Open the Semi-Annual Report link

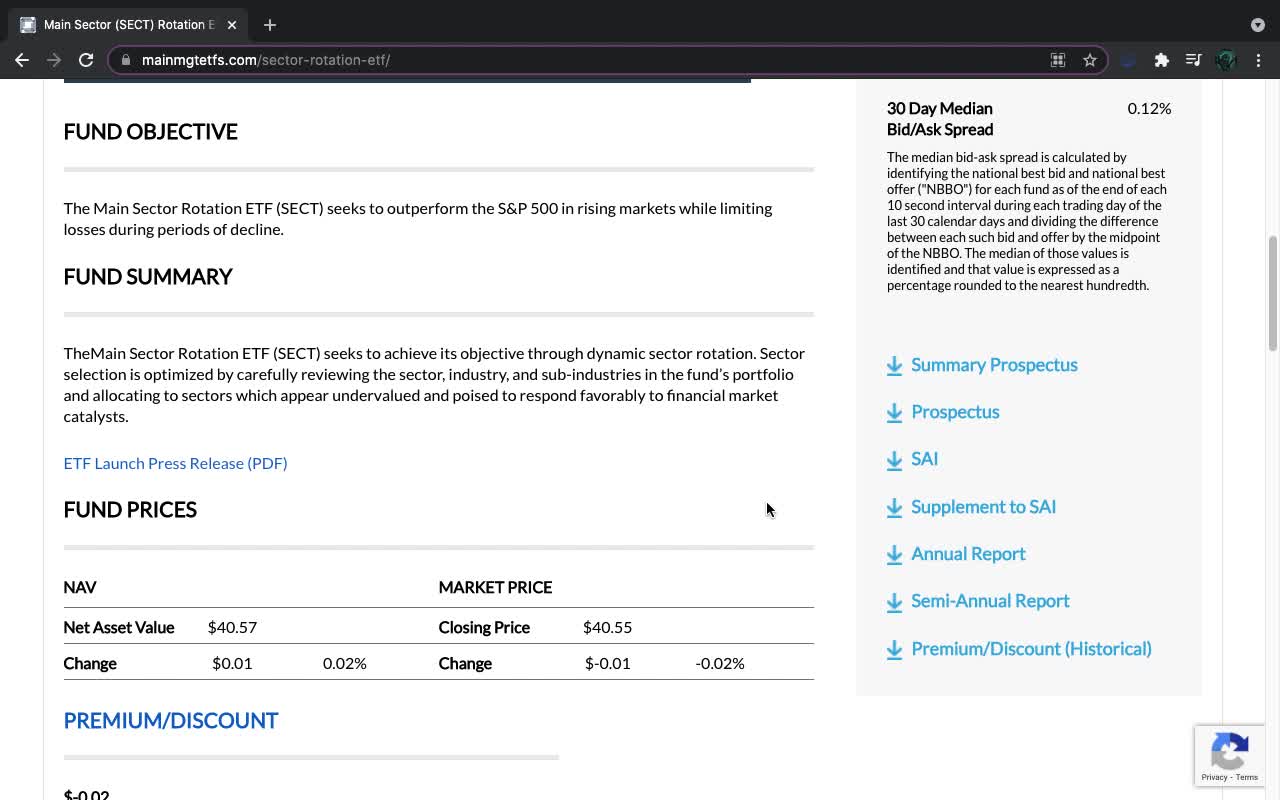coord(990,601)
